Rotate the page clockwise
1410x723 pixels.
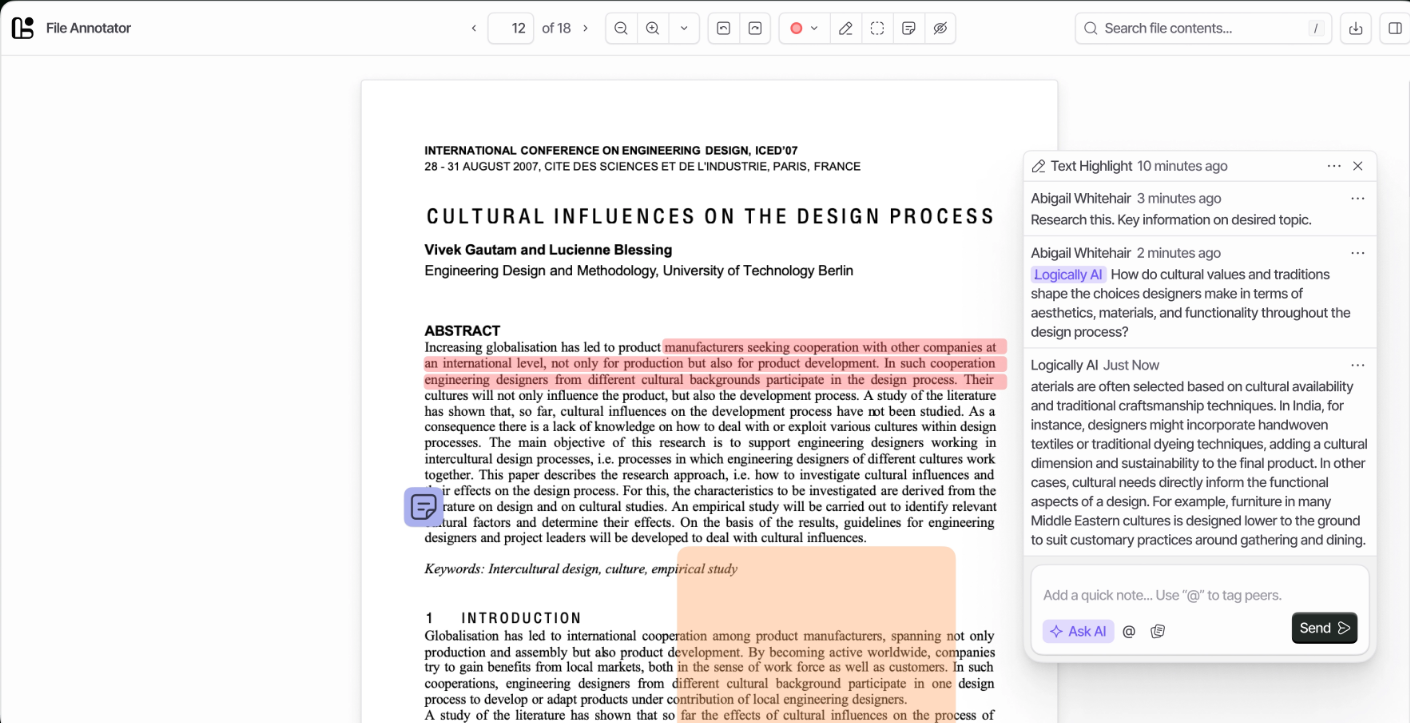coord(755,28)
